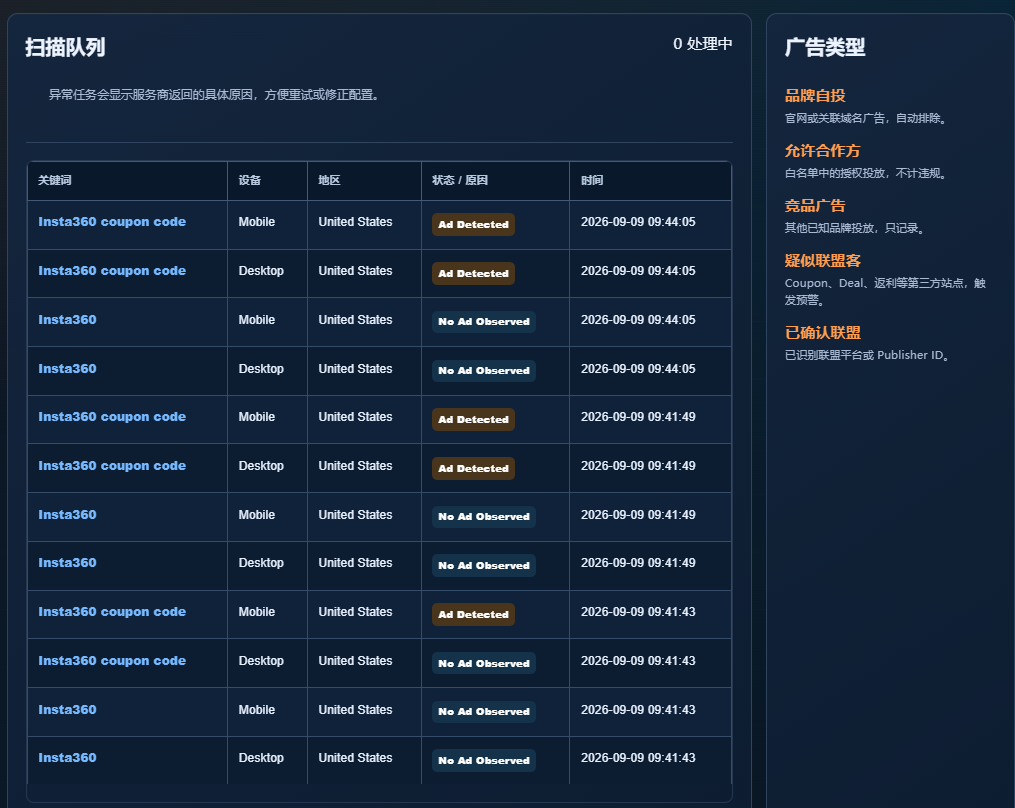Click 'United States' in plain Insta360 Mobile 09:41:49 row
The width and height of the screenshot is (1015, 808).
pos(355,515)
